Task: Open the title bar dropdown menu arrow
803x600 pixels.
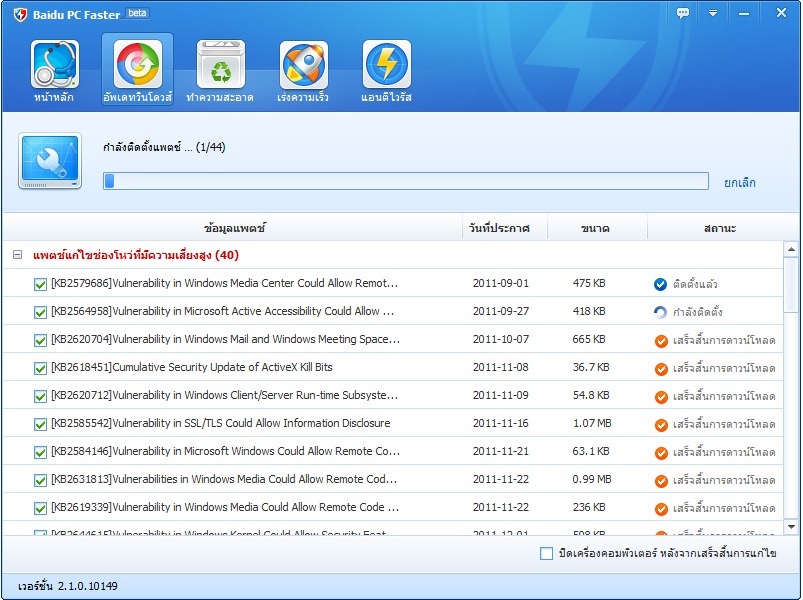Action: coord(713,13)
